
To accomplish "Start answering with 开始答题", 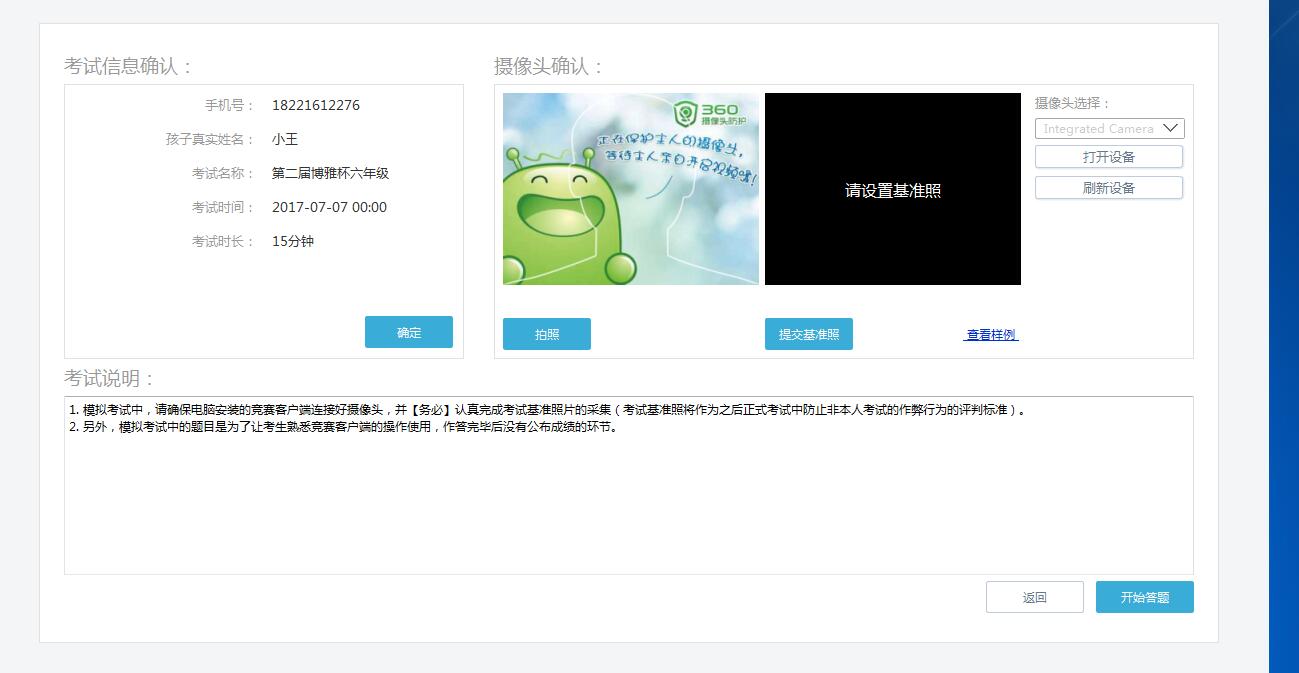I will [x=1144, y=597].
